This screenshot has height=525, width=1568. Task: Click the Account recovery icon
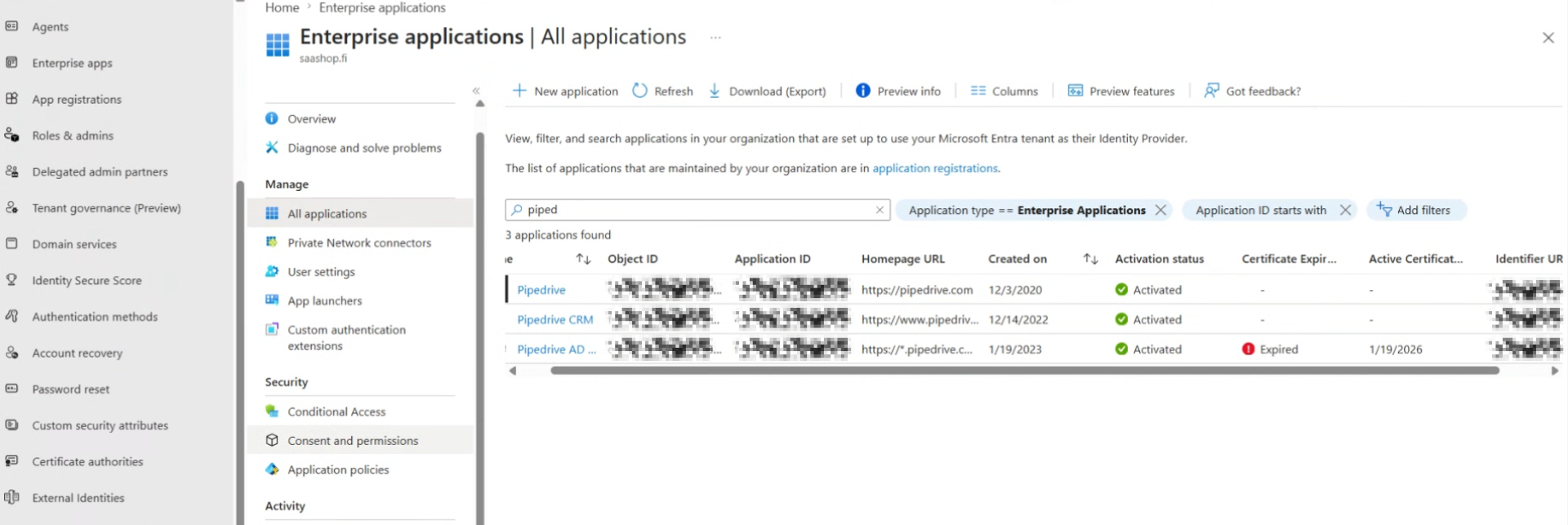[11, 352]
